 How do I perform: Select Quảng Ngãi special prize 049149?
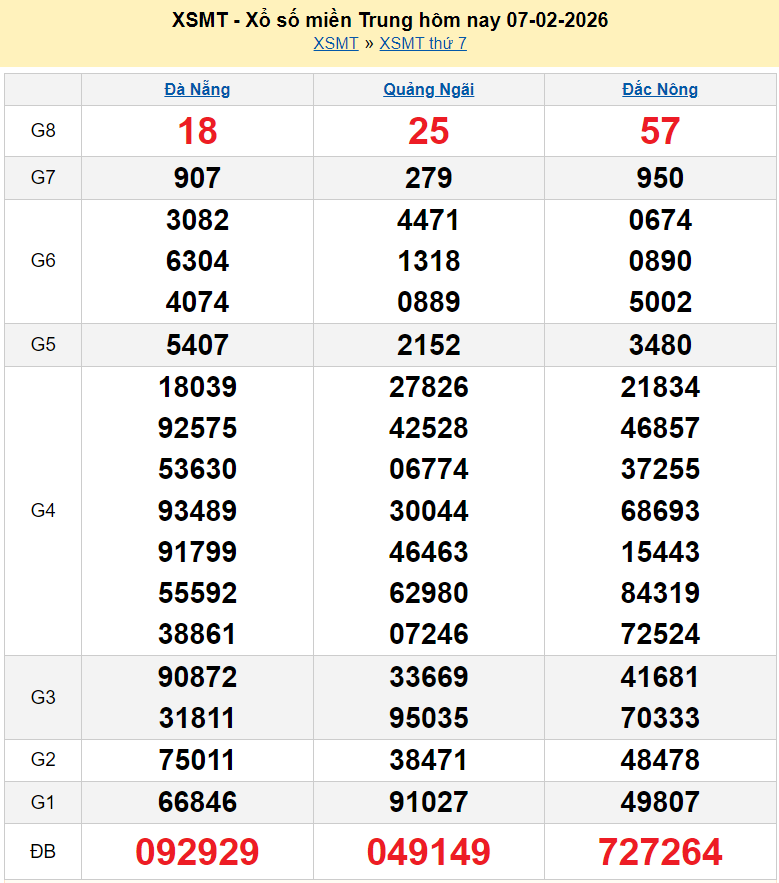coord(429,852)
